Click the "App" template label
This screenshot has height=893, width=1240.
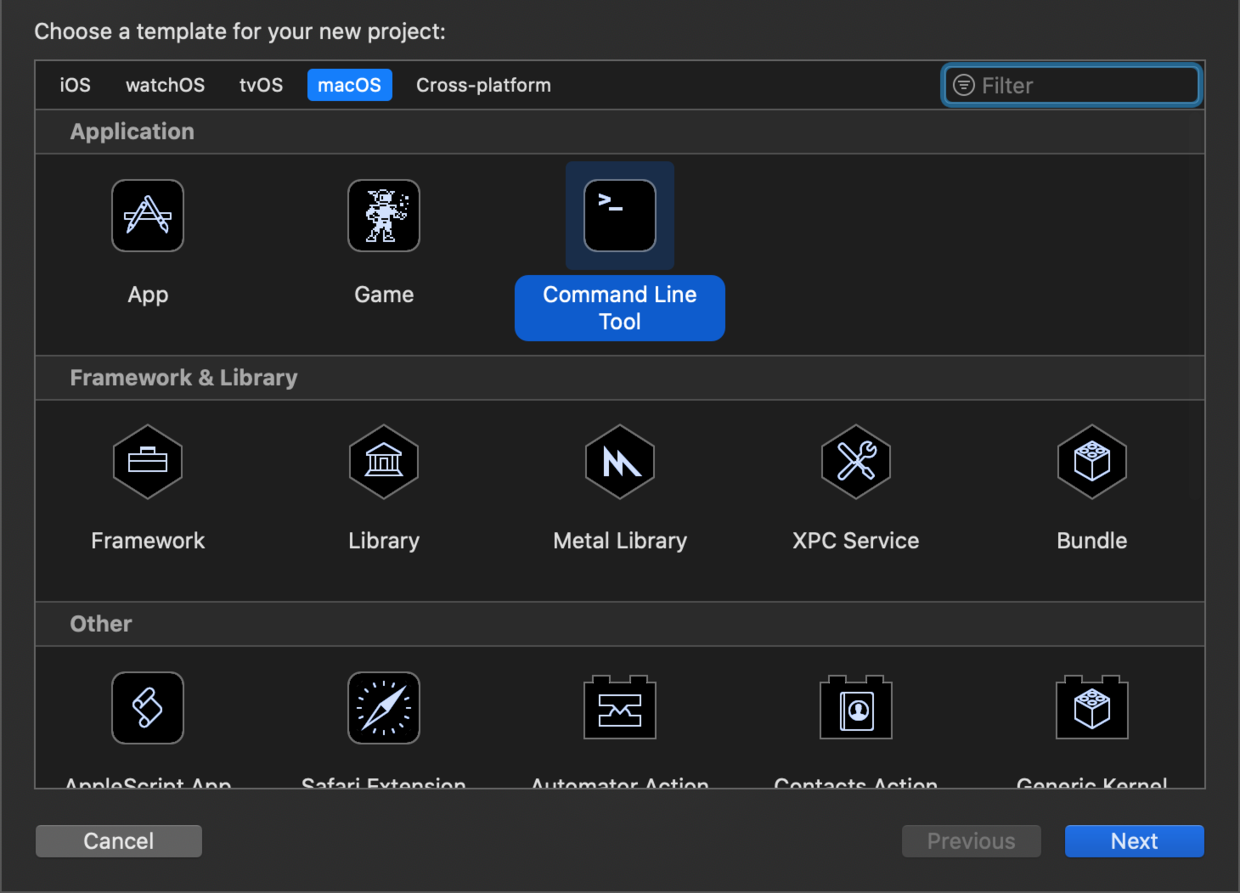pyautogui.click(x=148, y=295)
